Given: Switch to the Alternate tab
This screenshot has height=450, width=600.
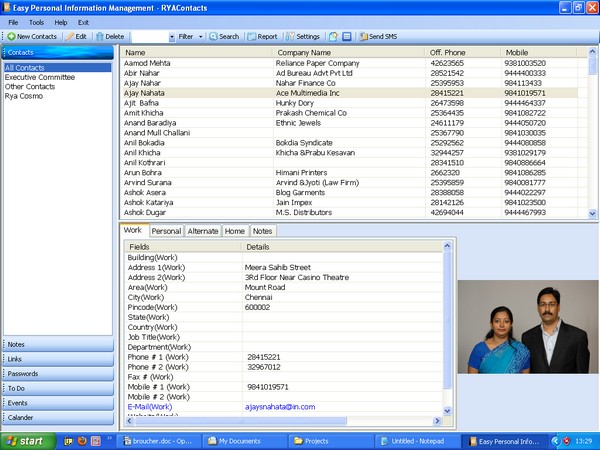Looking at the screenshot, I should click(x=203, y=231).
